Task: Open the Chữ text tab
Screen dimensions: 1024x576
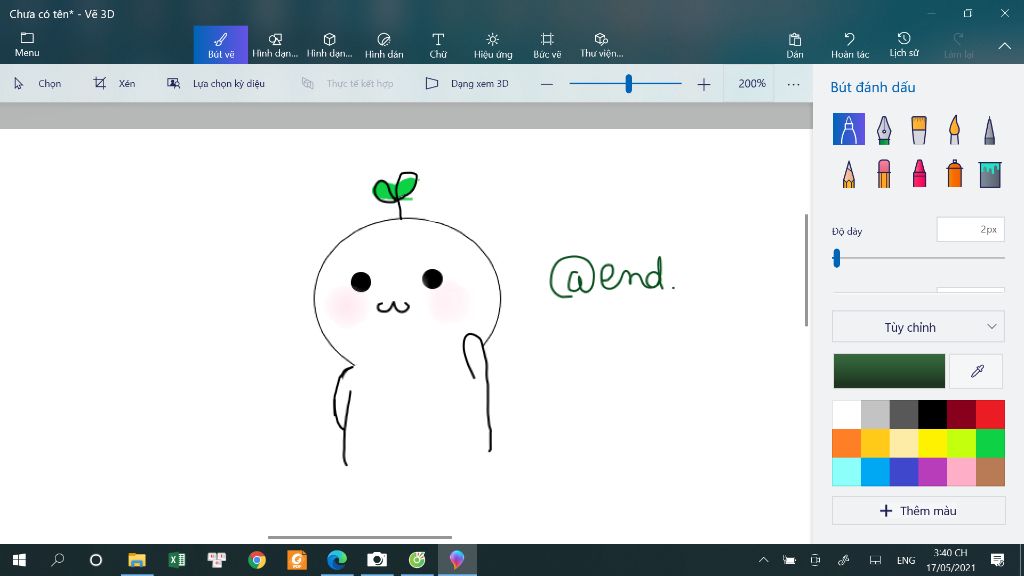Action: 438,45
